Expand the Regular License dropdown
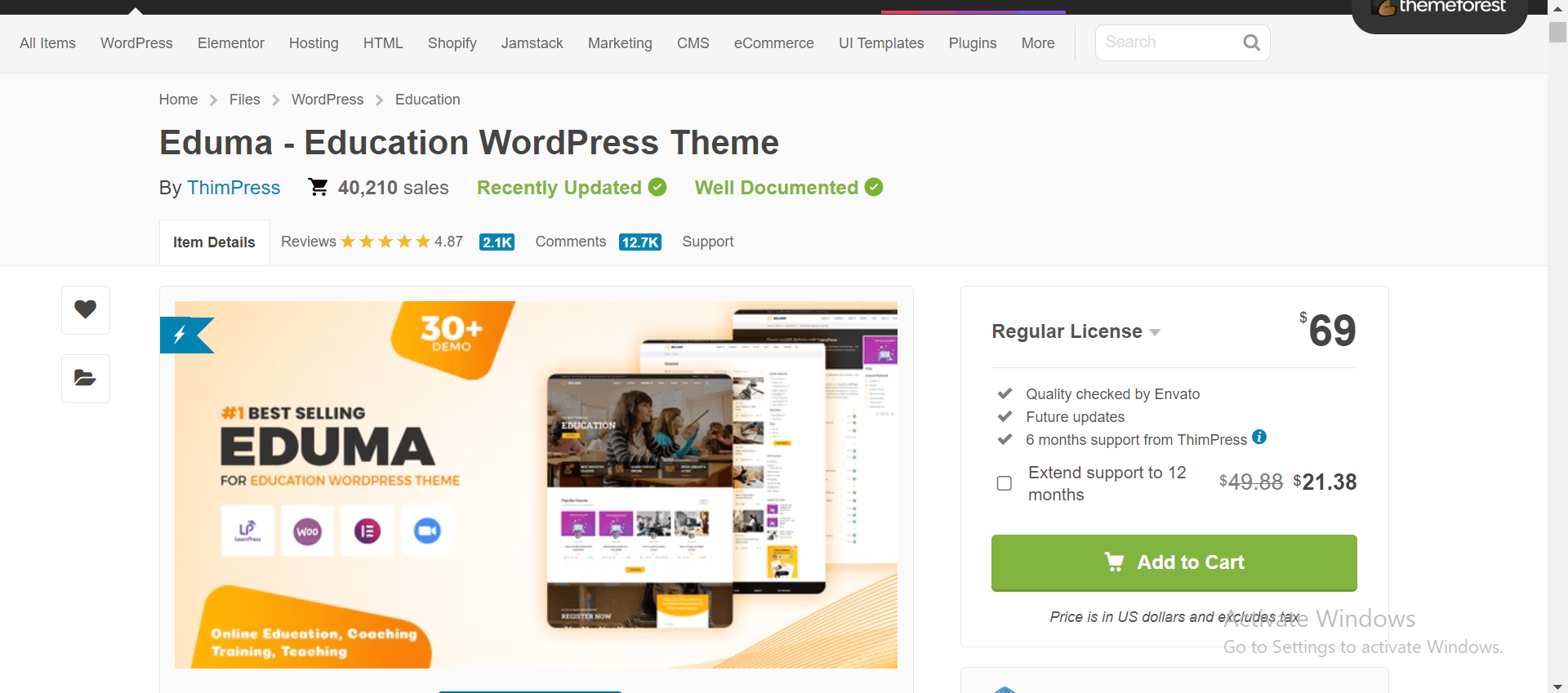 coord(1076,331)
